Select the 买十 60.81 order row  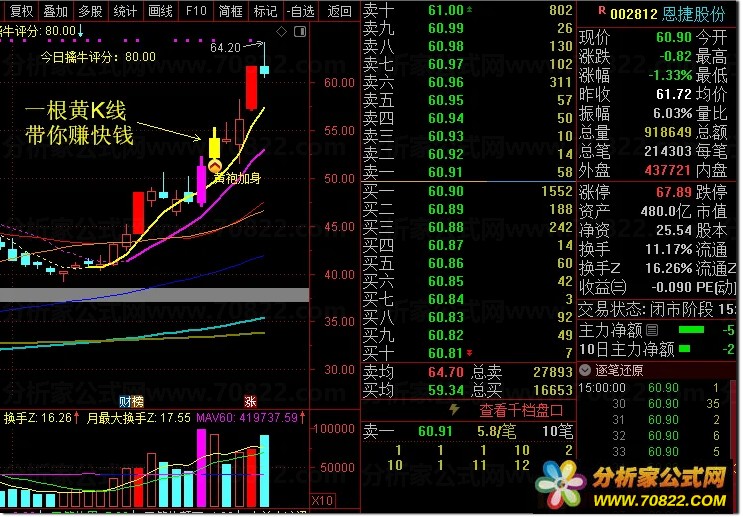(468, 353)
